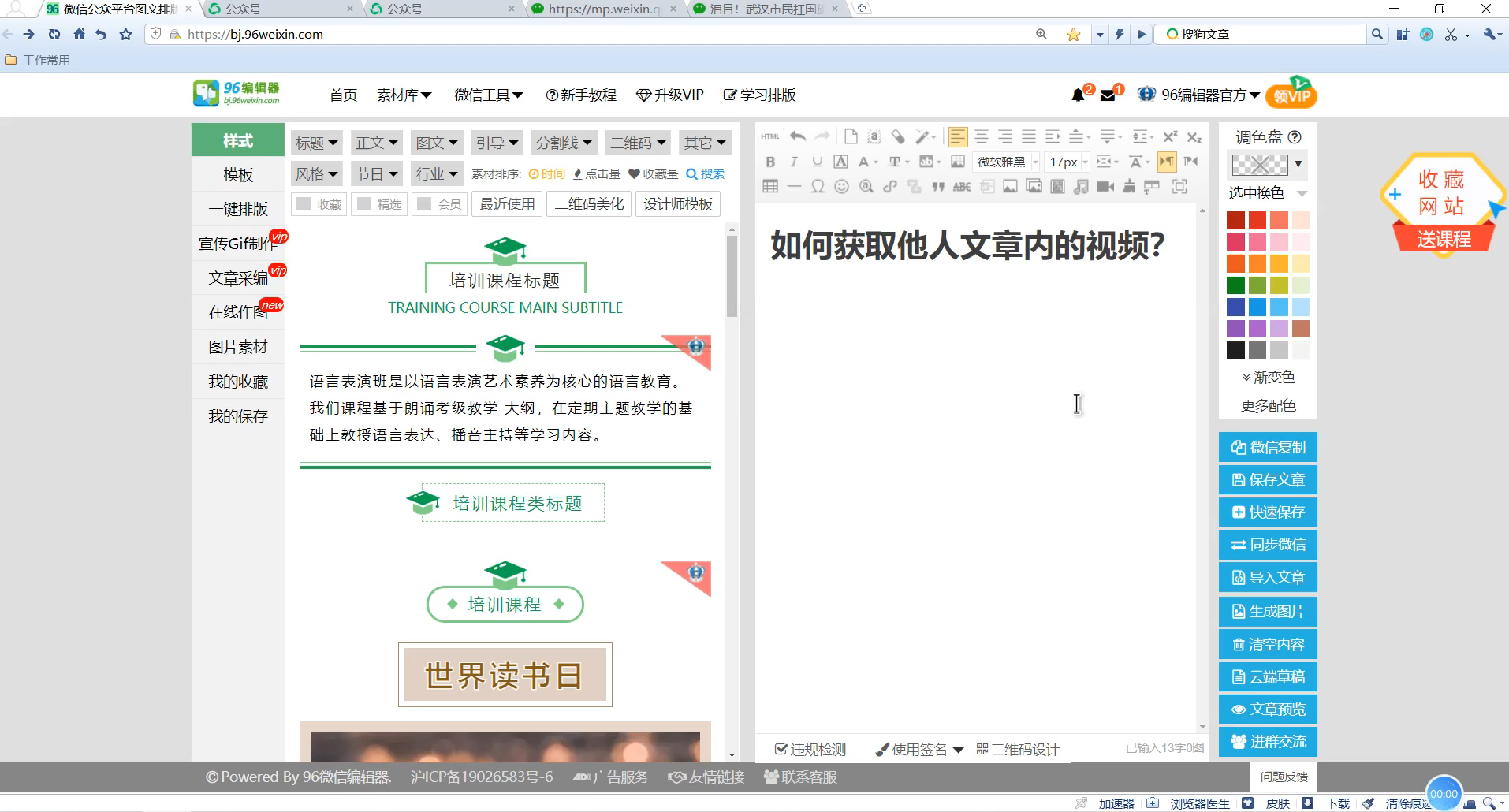Toggle the 精选 filter checkbox
The image size is (1509, 812).
tap(363, 204)
